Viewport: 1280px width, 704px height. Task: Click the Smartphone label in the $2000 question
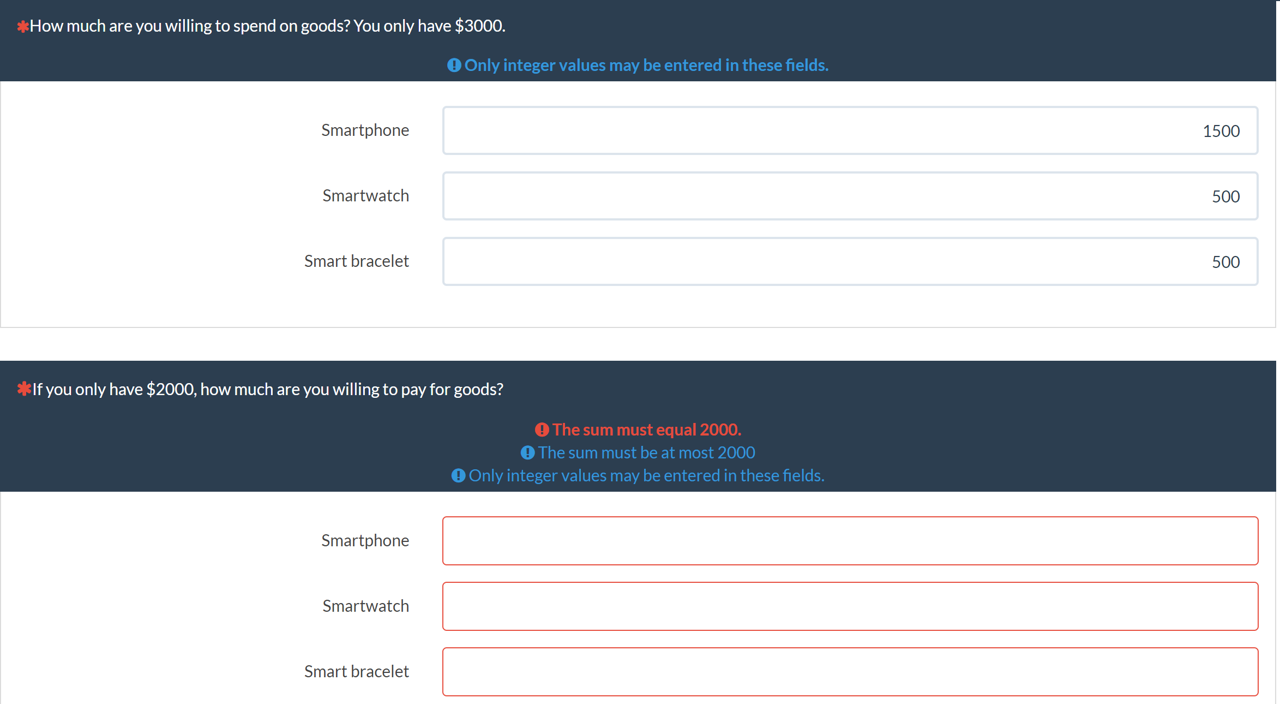(x=365, y=540)
